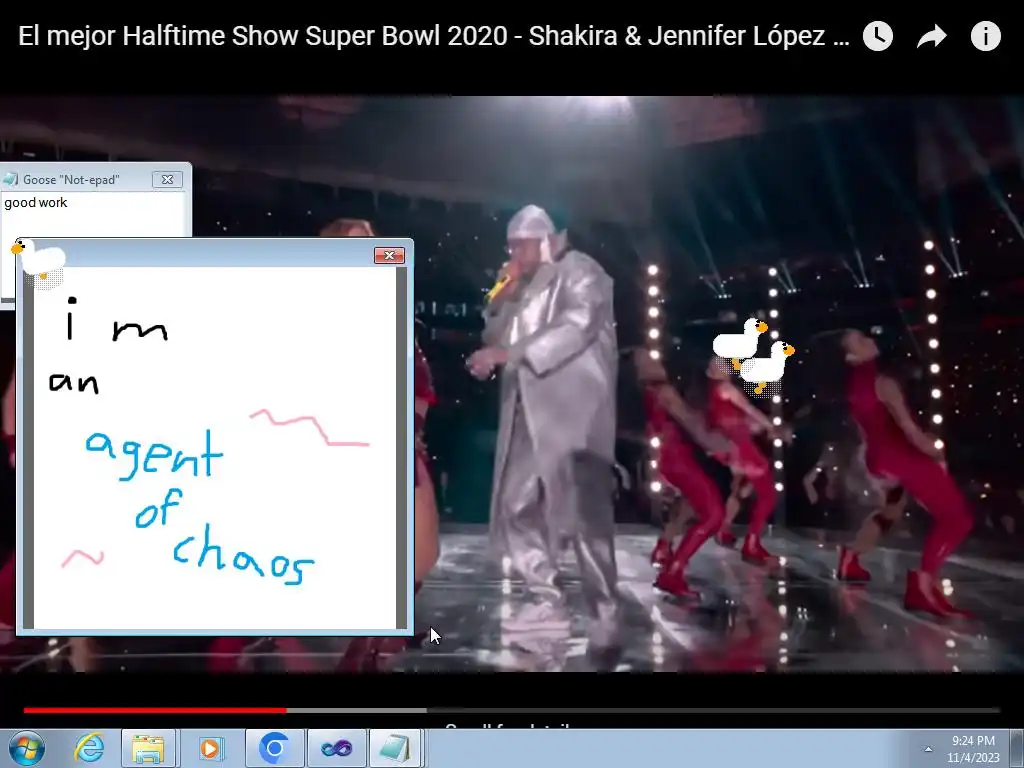Screen dimensions: 1024x768
Task: Click the "good work" text in Not-epad
Action: point(36,202)
